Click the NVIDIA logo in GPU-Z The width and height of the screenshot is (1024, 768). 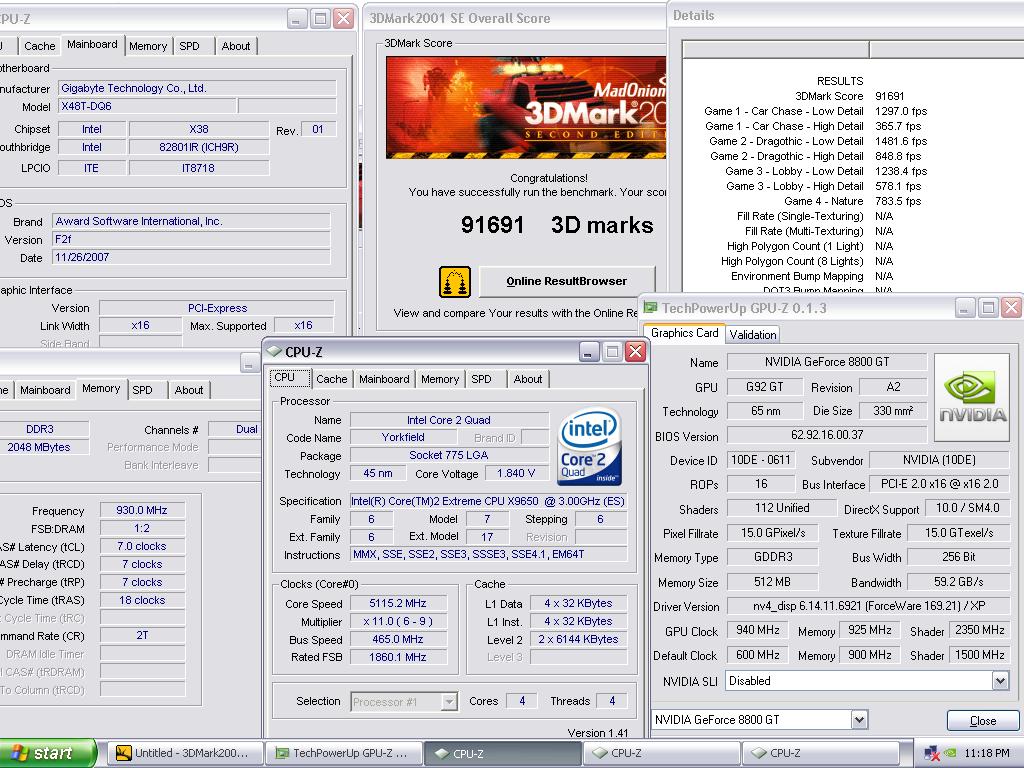click(972, 396)
